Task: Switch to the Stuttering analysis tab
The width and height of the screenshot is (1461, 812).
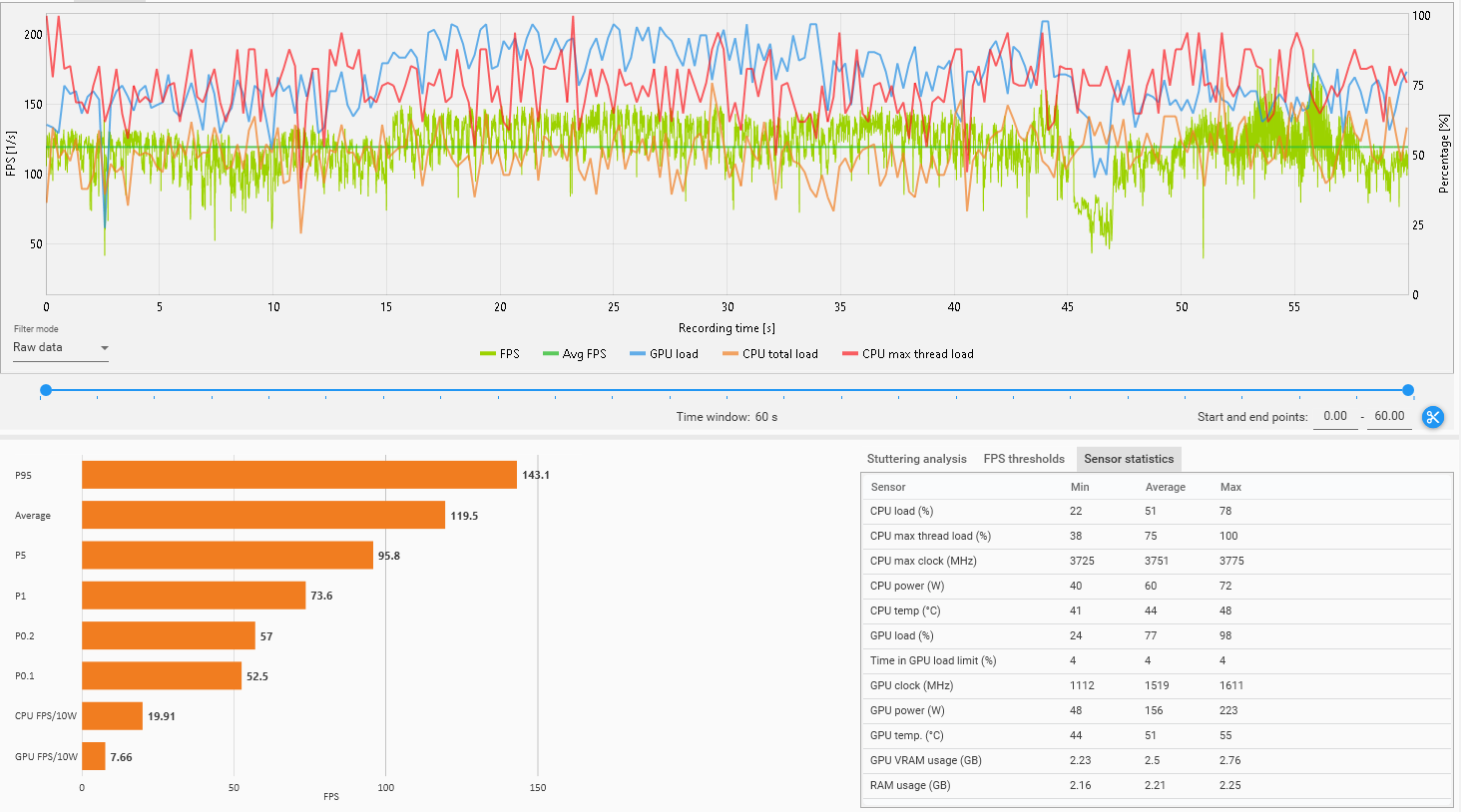Action: coord(916,459)
